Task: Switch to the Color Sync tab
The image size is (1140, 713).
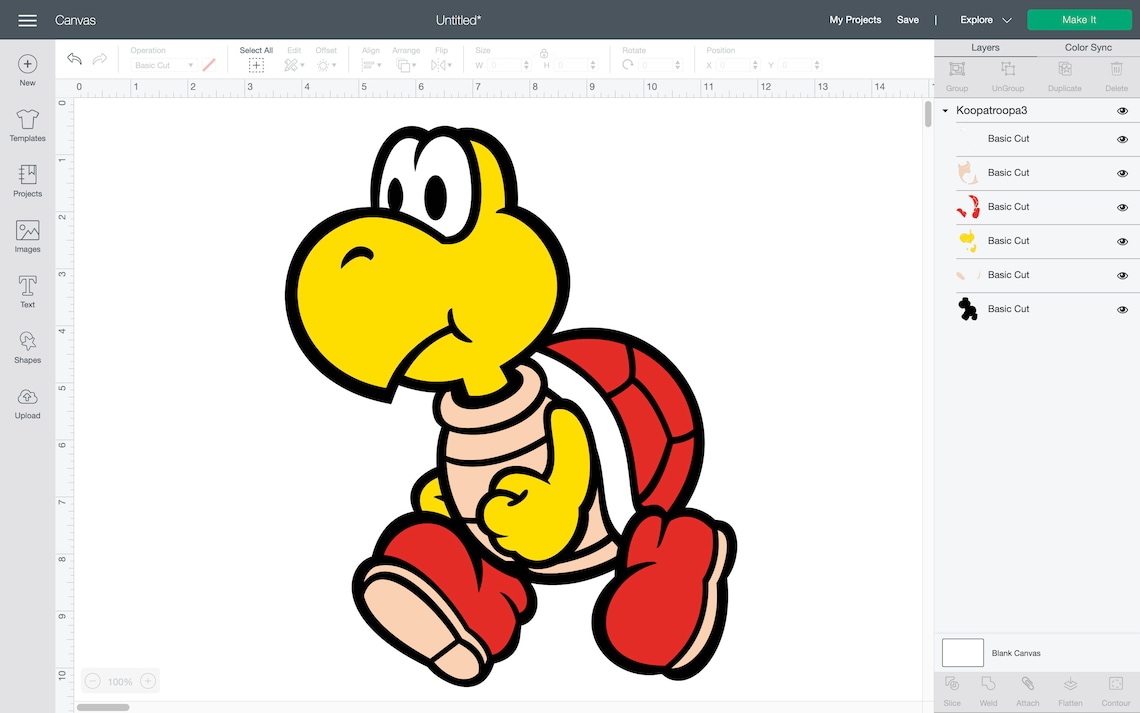Action: (1089, 47)
